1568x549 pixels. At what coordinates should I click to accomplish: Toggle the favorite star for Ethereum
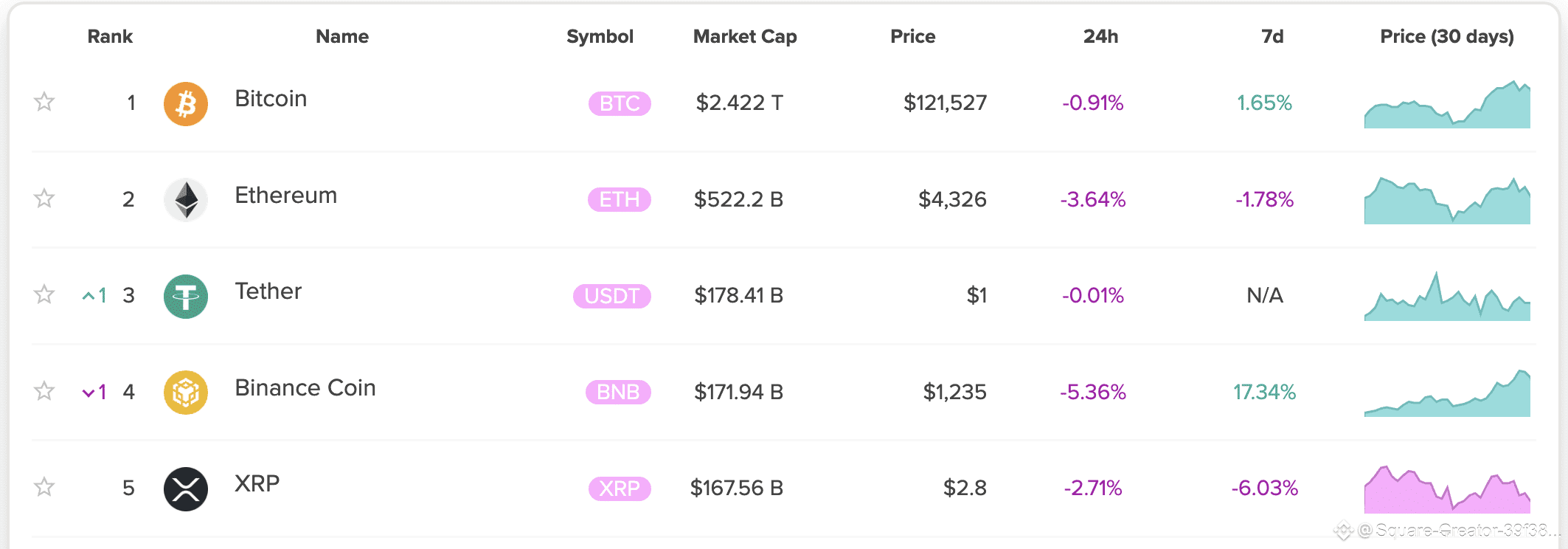click(44, 198)
